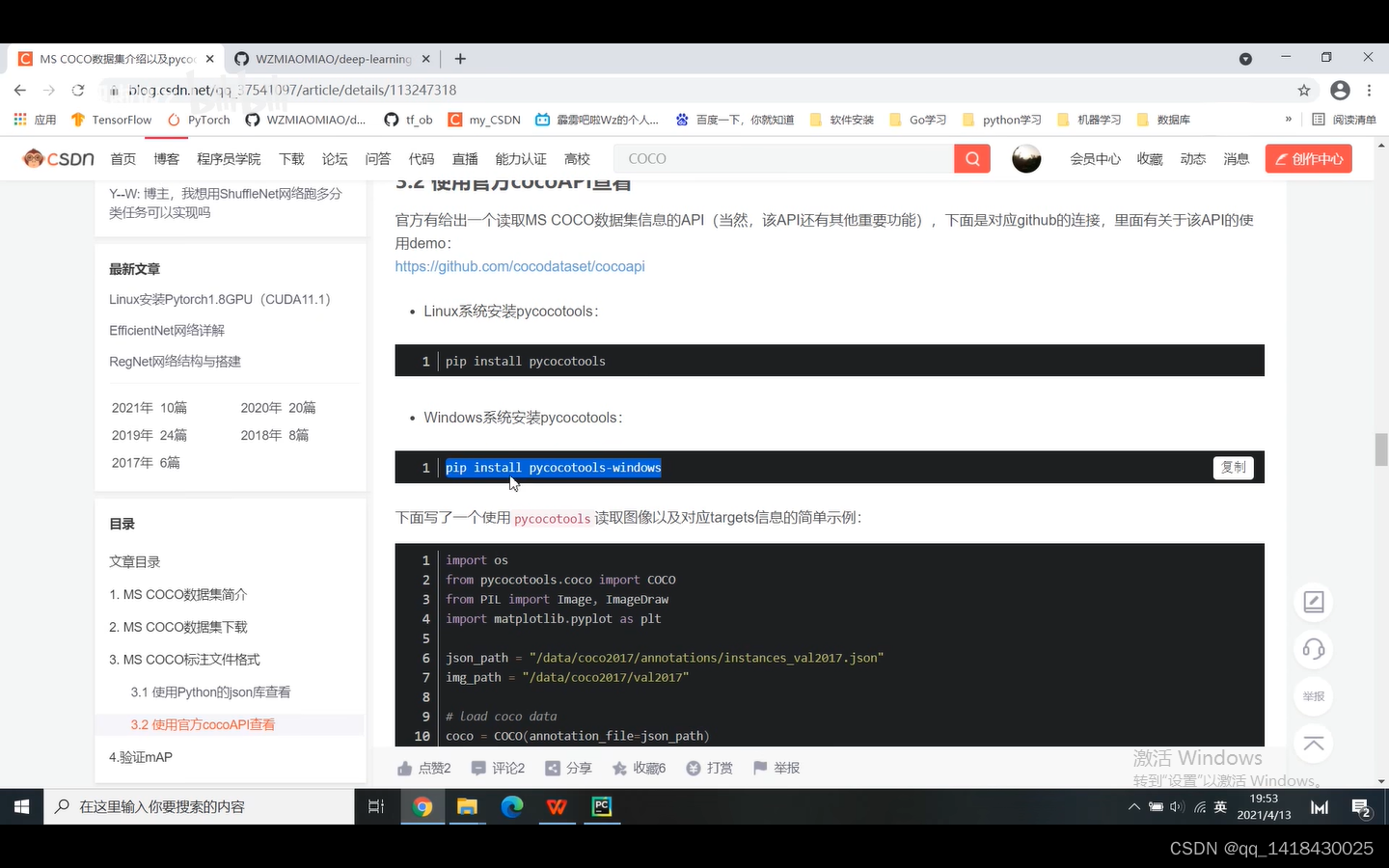
Task: Open the tf_ob bookmark
Action: (x=408, y=120)
